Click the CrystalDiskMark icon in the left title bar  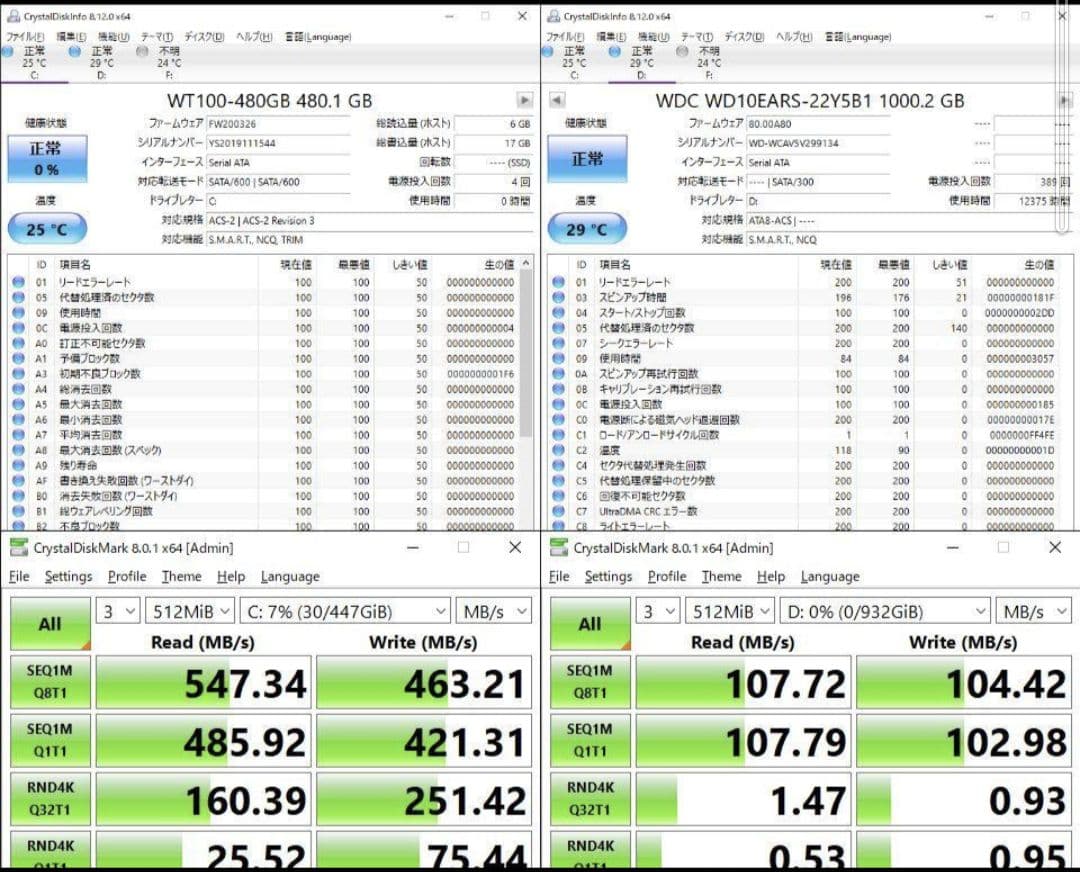point(18,547)
